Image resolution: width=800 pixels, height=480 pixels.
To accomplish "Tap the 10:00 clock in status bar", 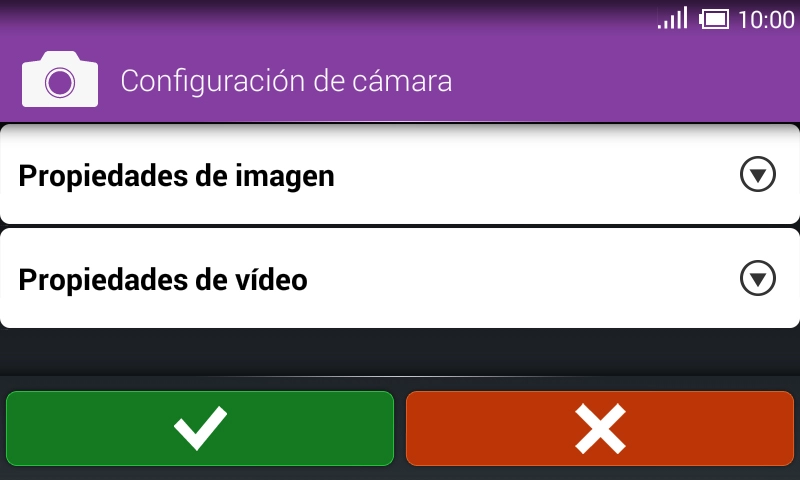I will tap(766, 20).
